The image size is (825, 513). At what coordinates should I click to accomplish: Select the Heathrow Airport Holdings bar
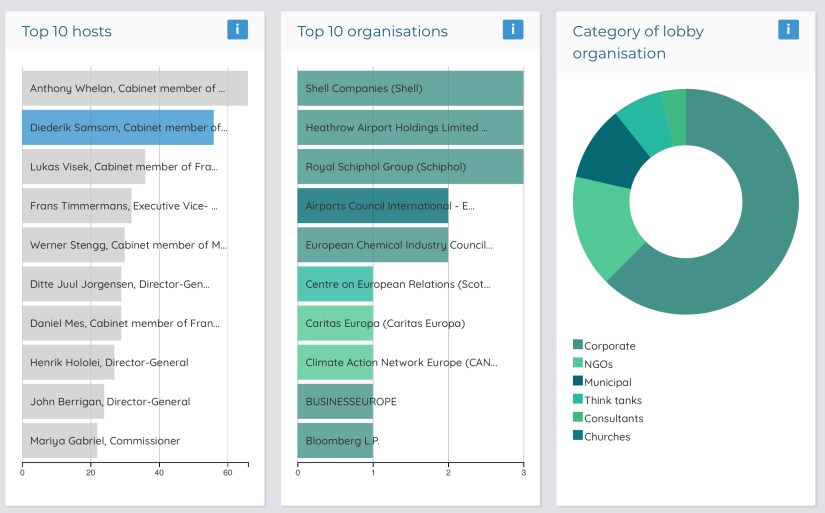pyautogui.click(x=410, y=128)
